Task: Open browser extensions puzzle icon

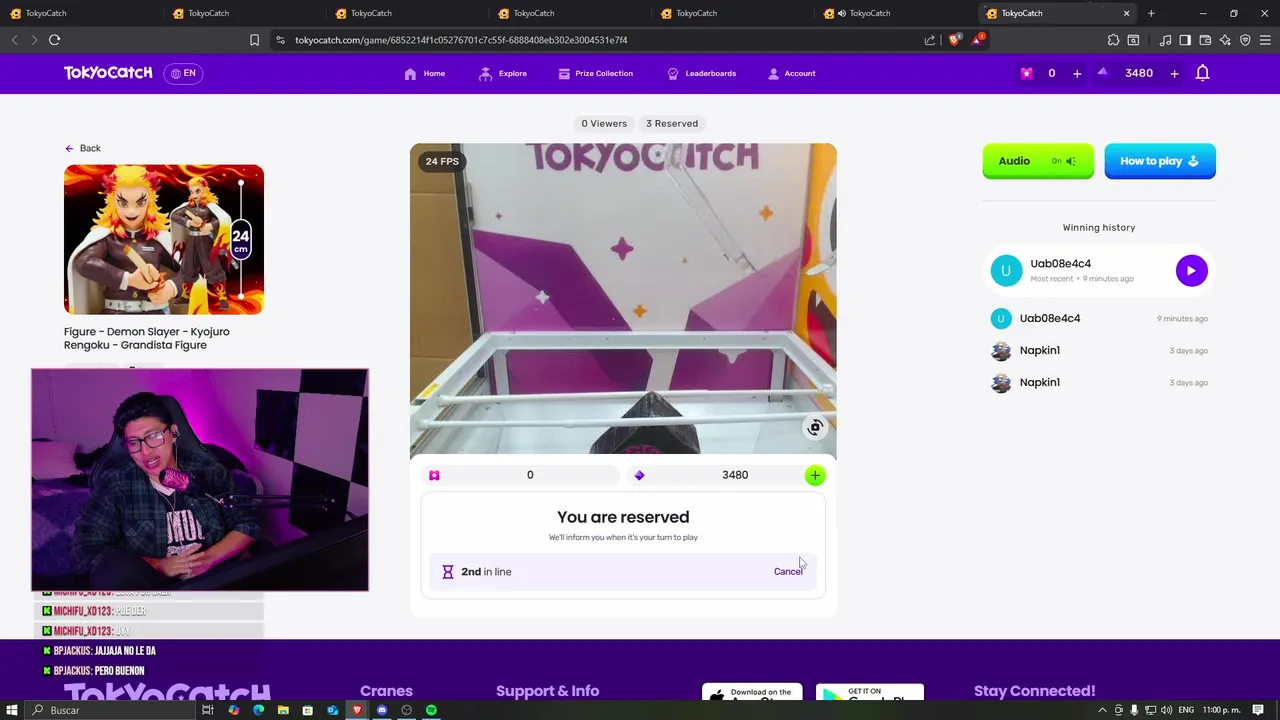Action: pos(1113,40)
